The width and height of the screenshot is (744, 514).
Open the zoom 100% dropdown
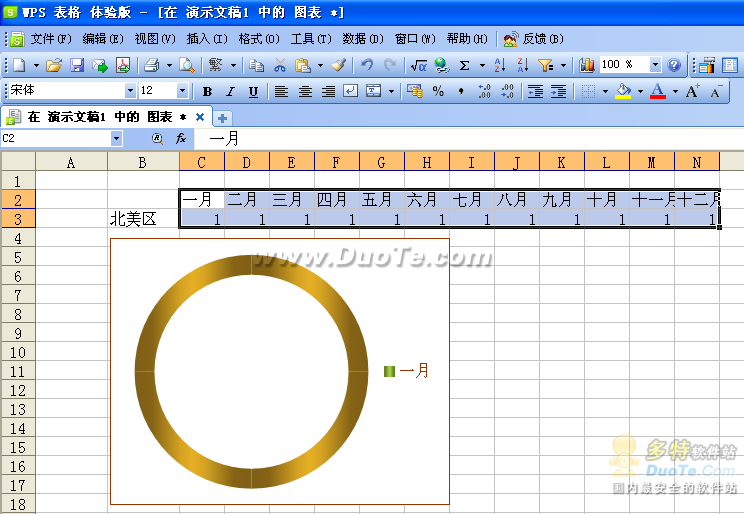pyautogui.click(x=655, y=65)
